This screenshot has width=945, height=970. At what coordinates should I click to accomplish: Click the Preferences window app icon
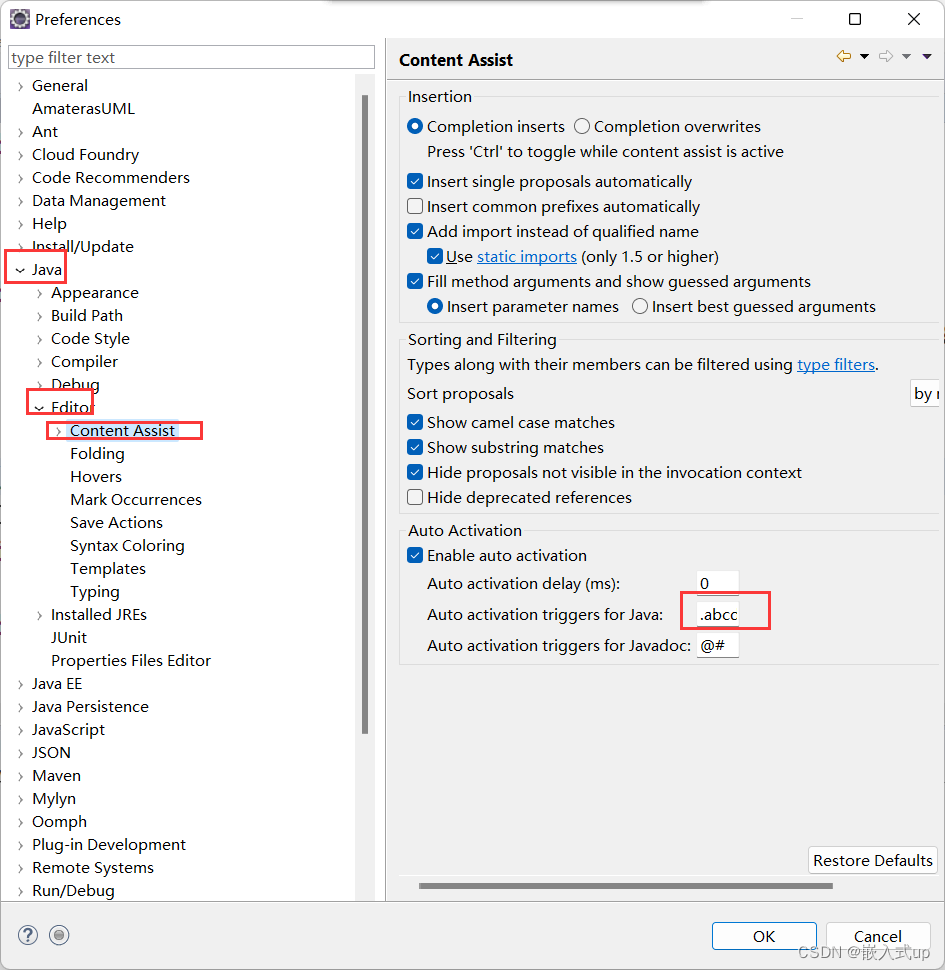click(x=20, y=19)
